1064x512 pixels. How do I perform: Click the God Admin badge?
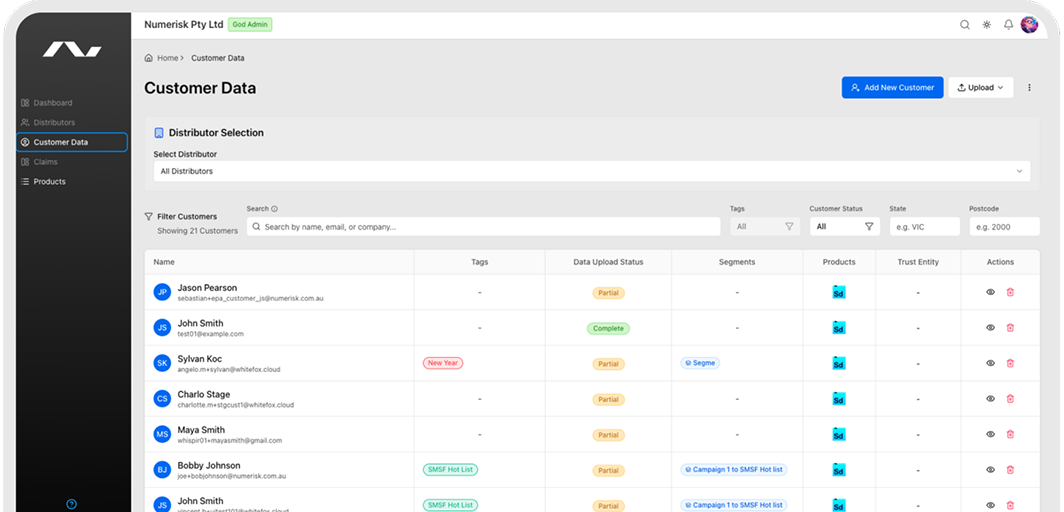coord(250,24)
